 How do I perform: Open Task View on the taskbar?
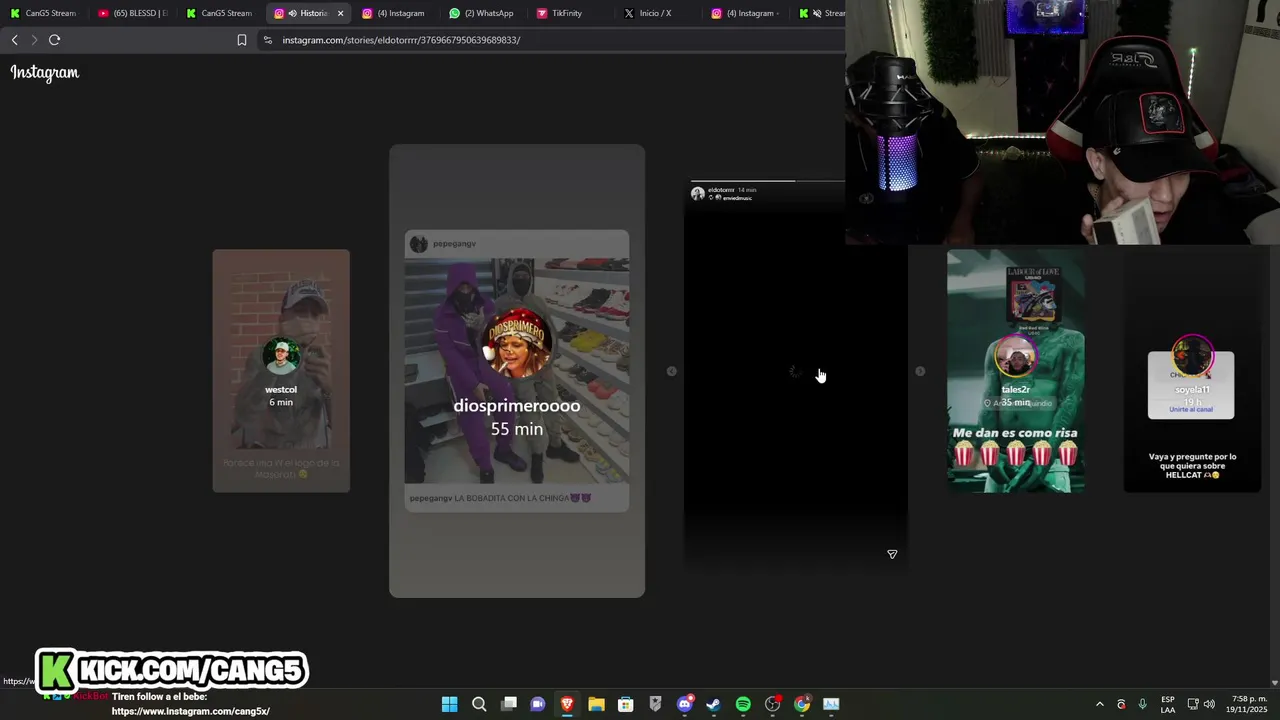click(x=509, y=704)
